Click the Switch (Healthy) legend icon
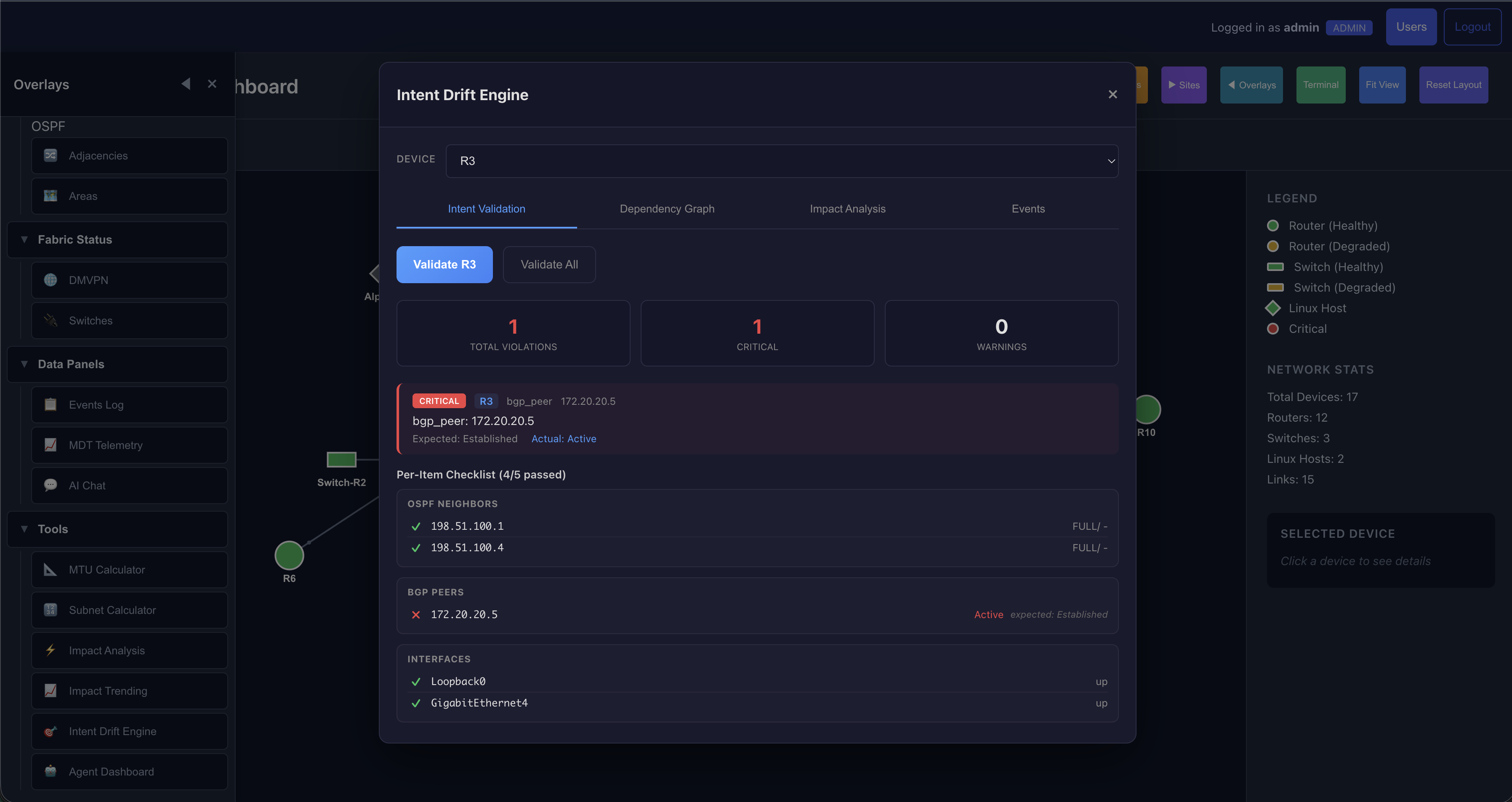Image resolution: width=1512 pixels, height=802 pixels. click(x=1275, y=266)
